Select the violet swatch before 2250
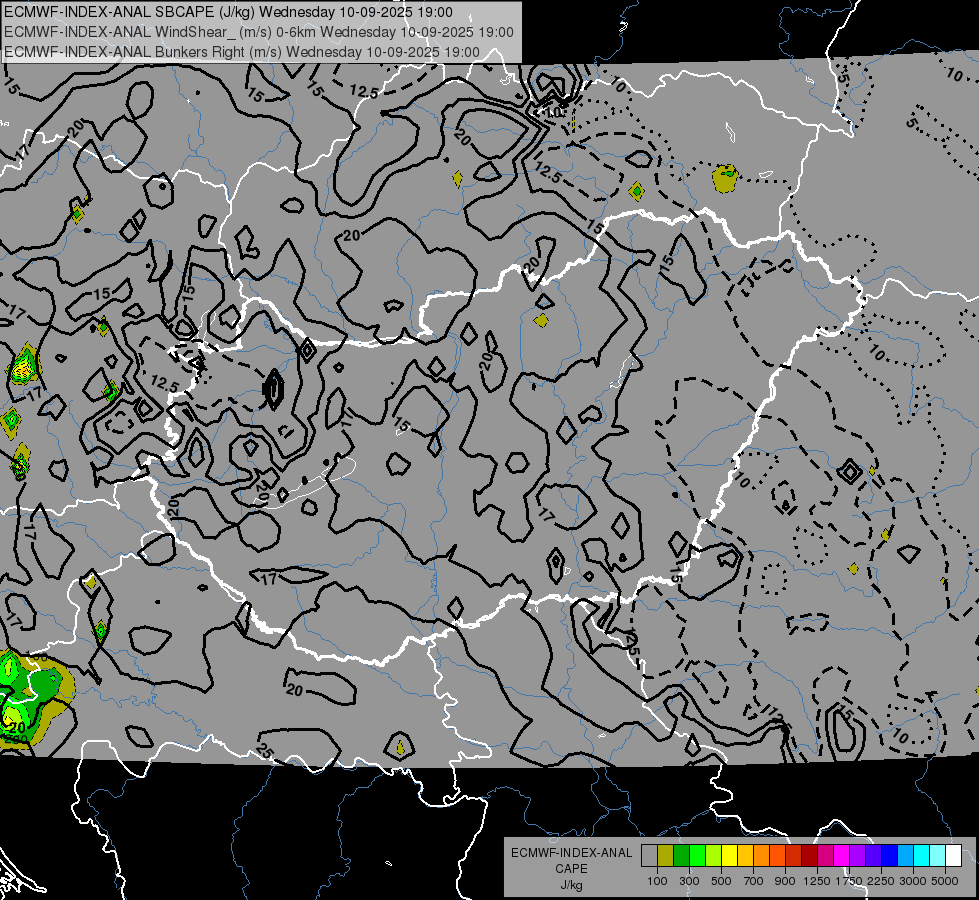The width and height of the screenshot is (979, 900). click(873, 856)
